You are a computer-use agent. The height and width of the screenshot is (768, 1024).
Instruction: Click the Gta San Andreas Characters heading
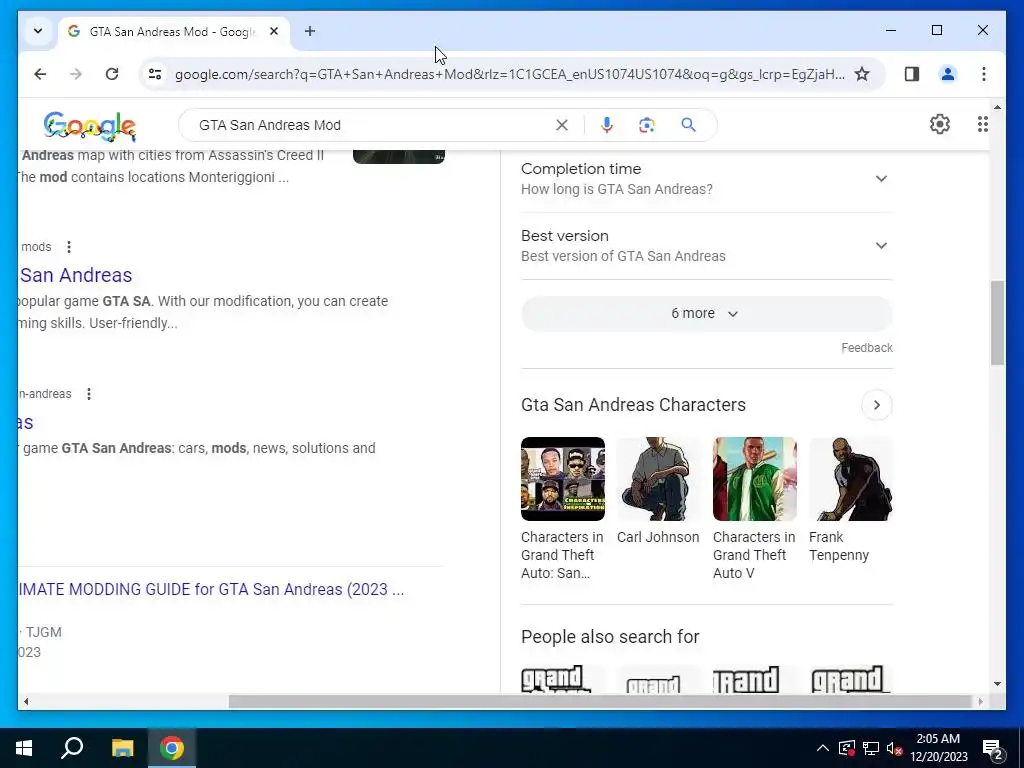(633, 405)
